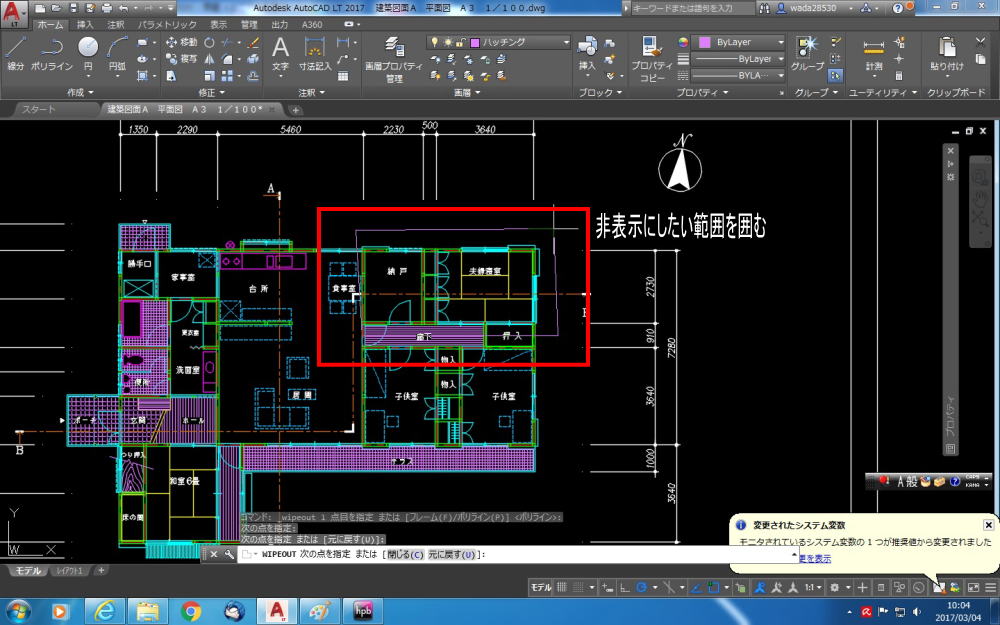Click the 複写 (Copy) tool
This screenshot has width=1000, height=625.
coord(182,59)
